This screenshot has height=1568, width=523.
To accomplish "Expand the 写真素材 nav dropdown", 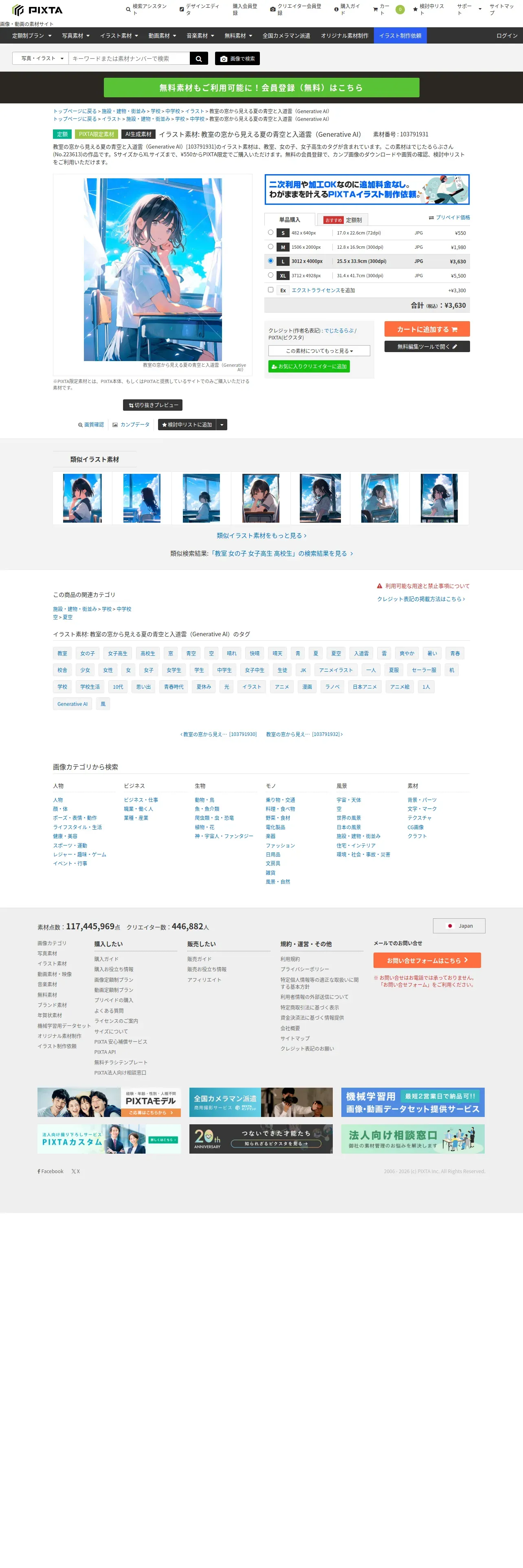I will [75, 36].
